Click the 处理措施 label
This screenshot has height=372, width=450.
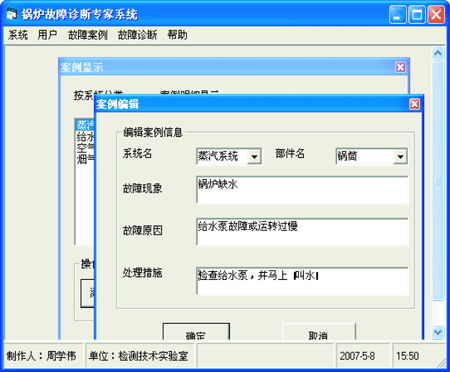coord(142,273)
